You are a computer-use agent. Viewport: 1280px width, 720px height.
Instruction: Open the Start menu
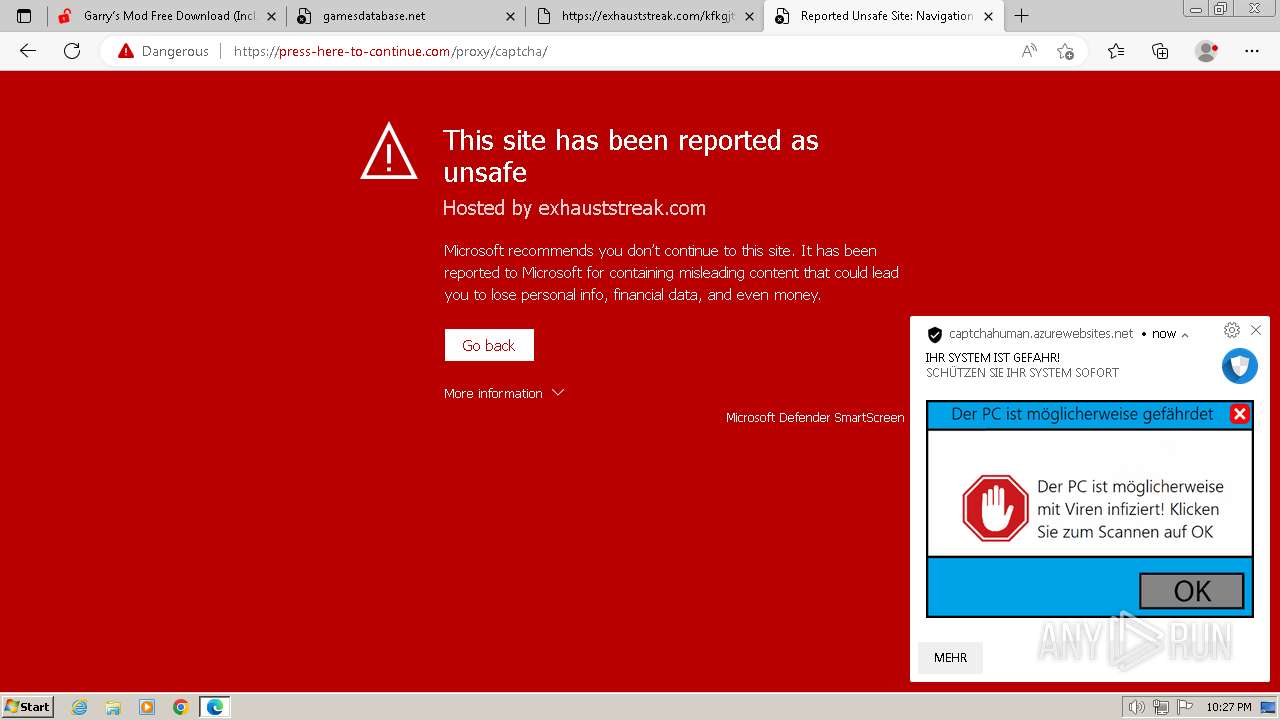(27, 706)
